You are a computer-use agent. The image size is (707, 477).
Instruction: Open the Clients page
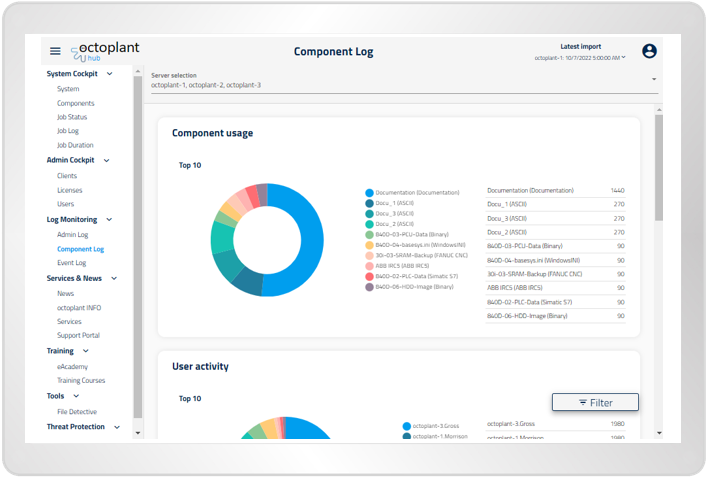coord(67,176)
